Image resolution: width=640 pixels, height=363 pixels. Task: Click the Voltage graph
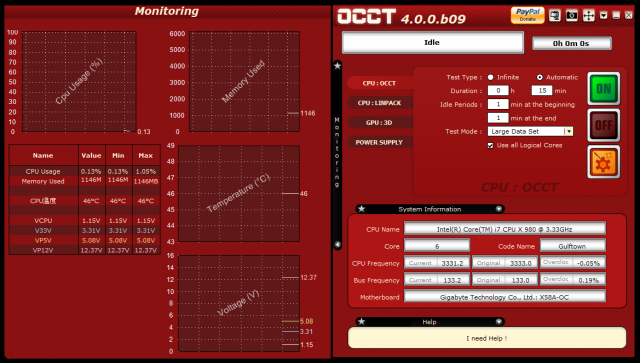point(239,303)
